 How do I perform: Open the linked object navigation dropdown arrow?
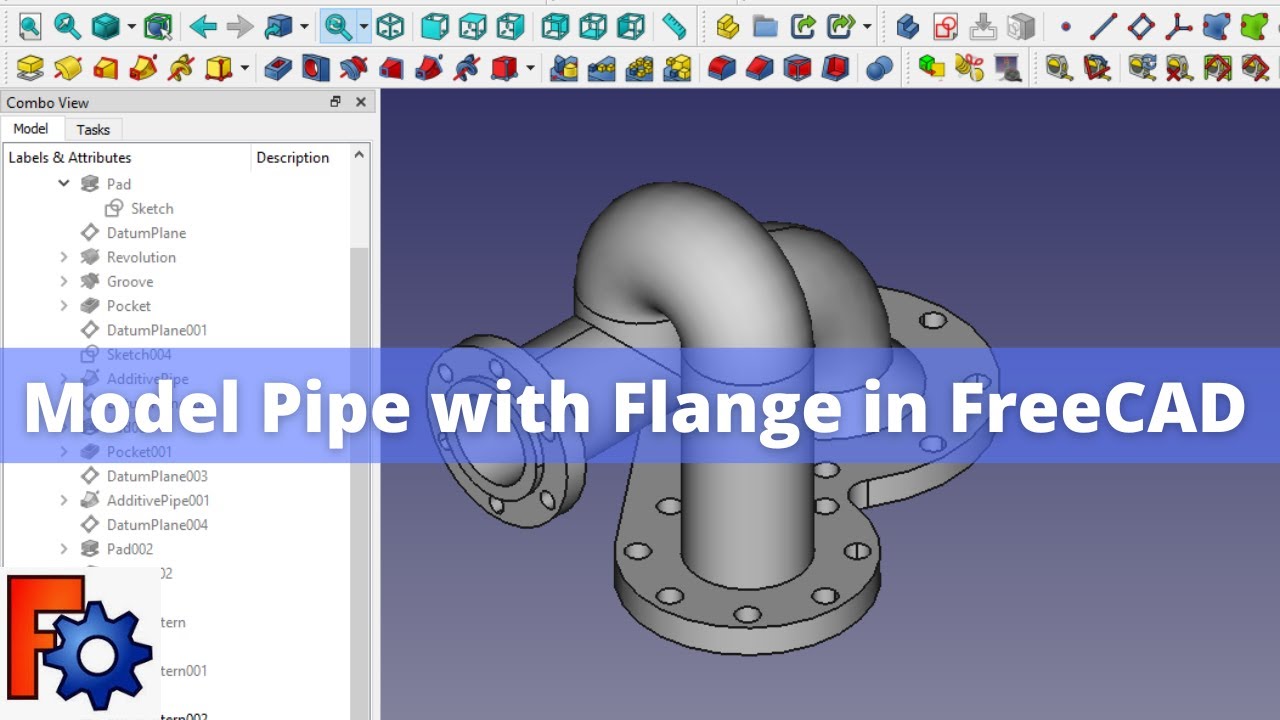(x=303, y=26)
